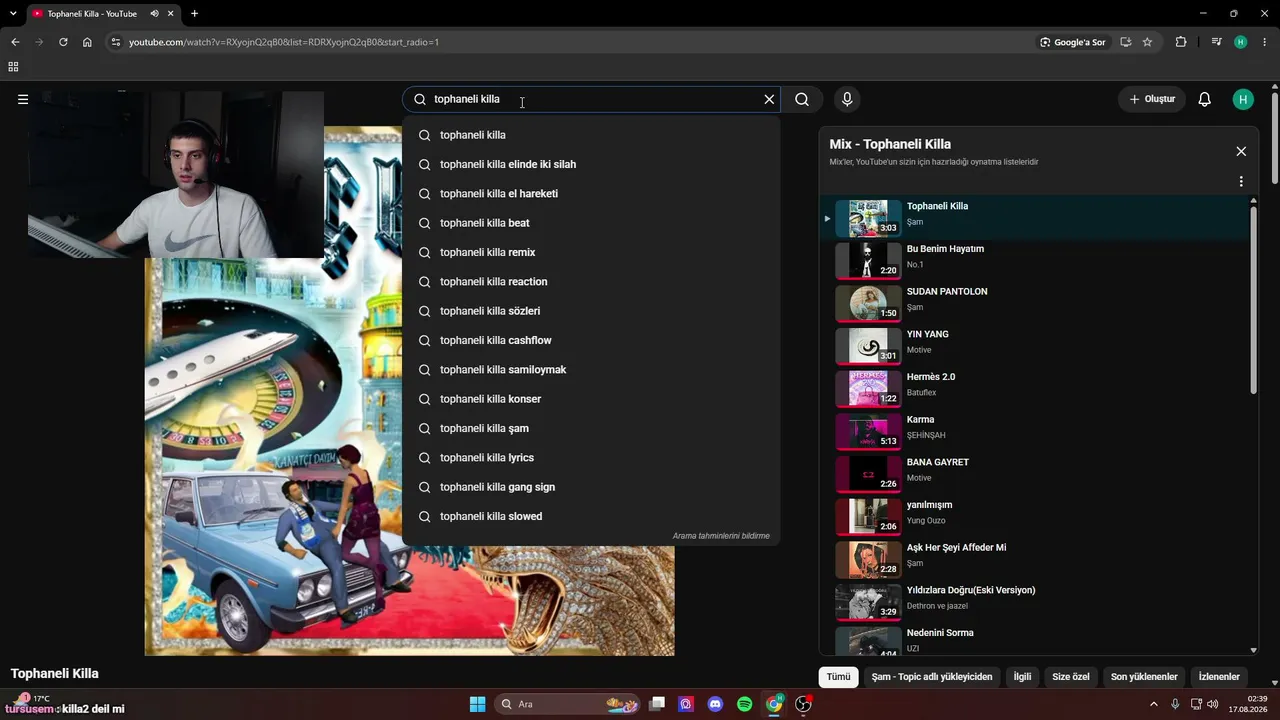Select suggestion 'tophaneli killa şam'
Image resolution: width=1280 pixels, height=720 pixels.
click(x=591, y=428)
